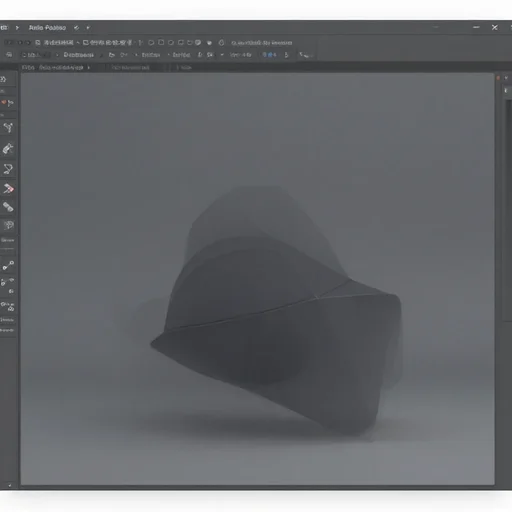Expand the arrow after the document tab name

[x=89, y=67]
